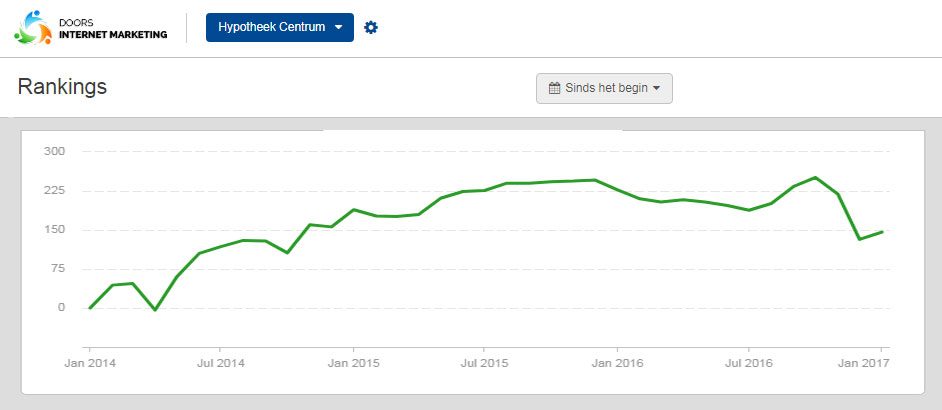This screenshot has width=942, height=410.
Task: Click the caret next to Sinds het begin
Action: coord(656,88)
